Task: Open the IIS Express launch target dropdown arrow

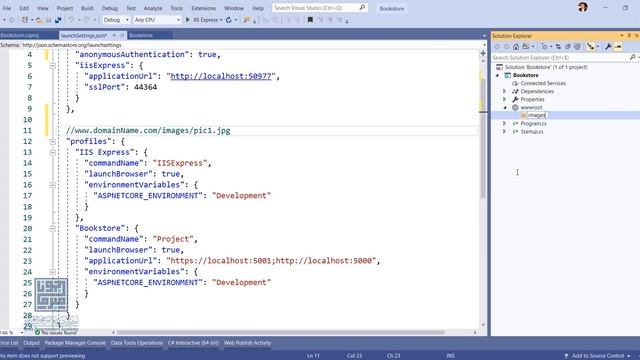Action: pos(221,20)
